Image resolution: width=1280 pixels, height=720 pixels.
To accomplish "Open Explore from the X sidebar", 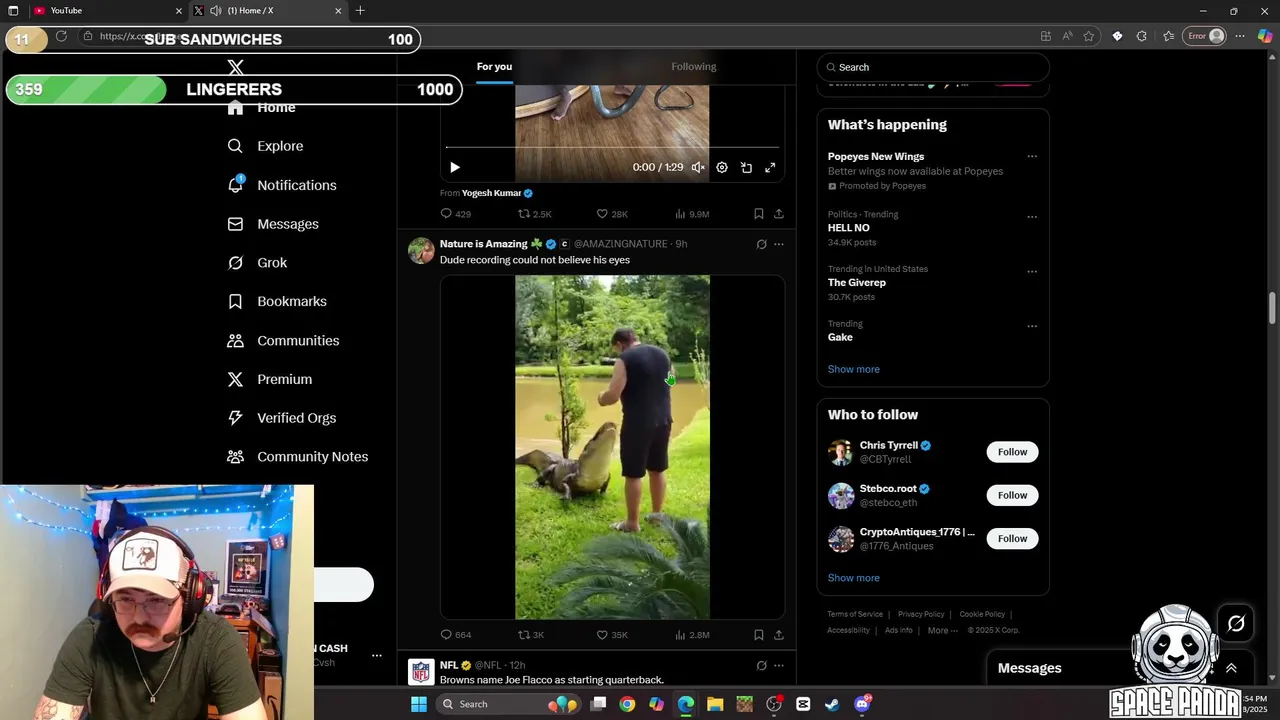I will (266, 146).
